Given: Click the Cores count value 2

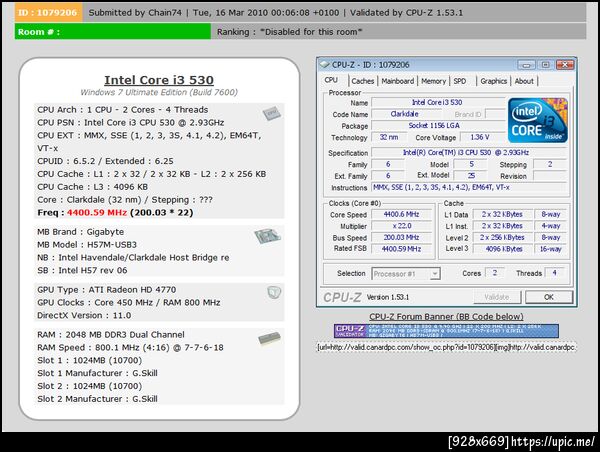Looking at the screenshot, I should point(494,273).
